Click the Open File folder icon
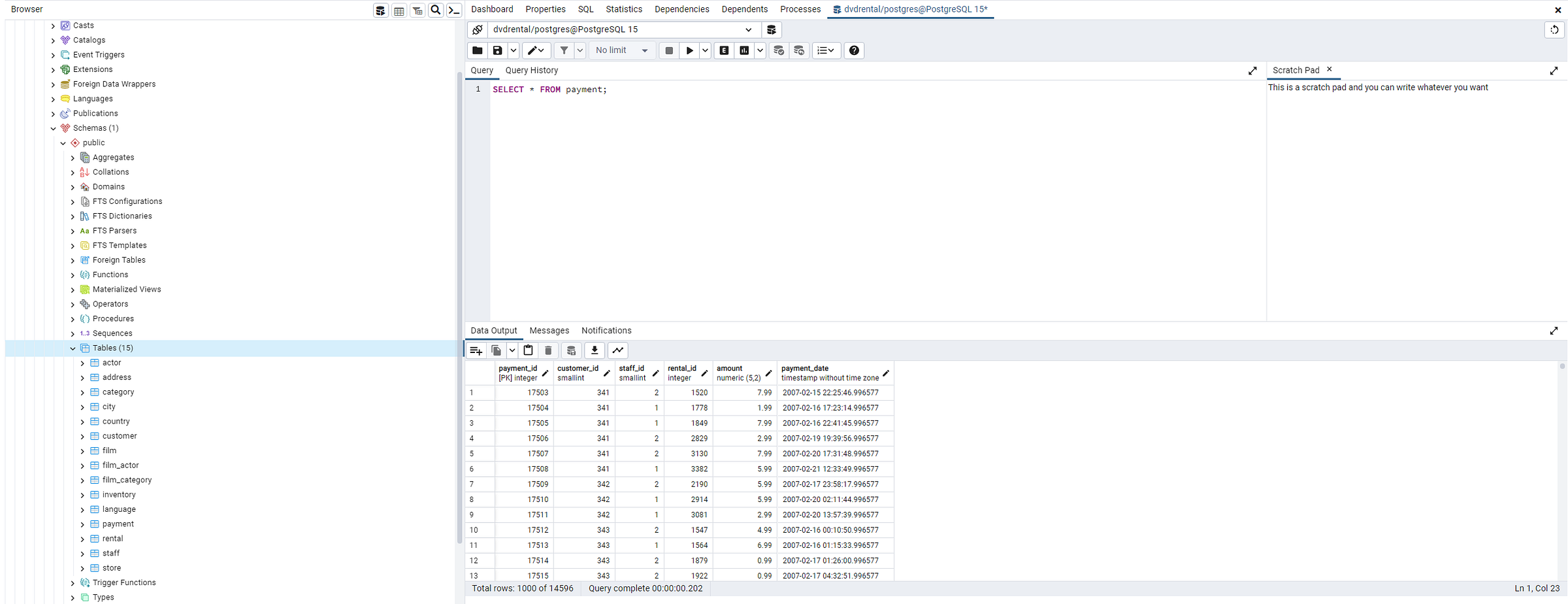The height and width of the screenshot is (604, 1568). 478,50
